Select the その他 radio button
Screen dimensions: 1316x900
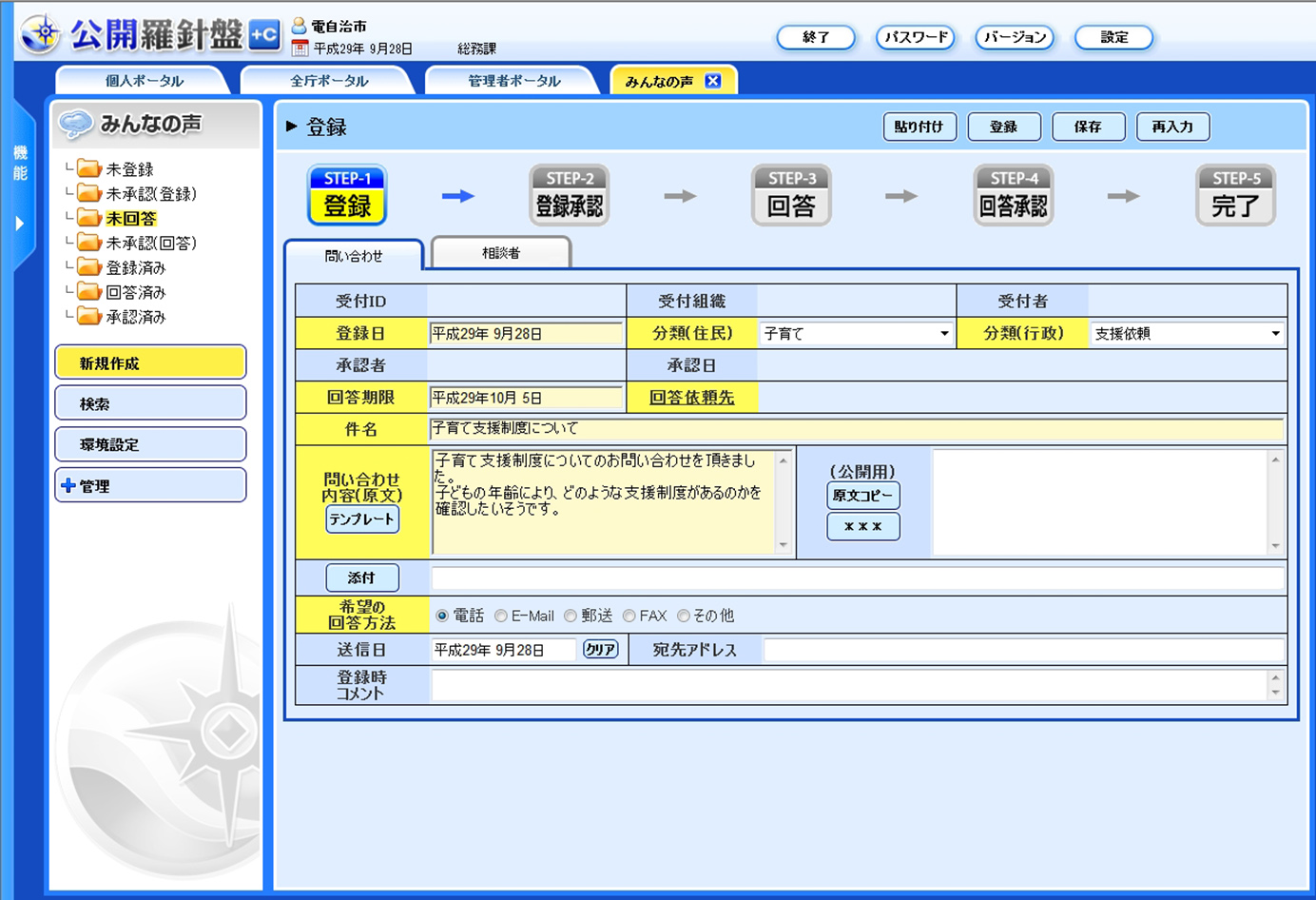[683, 616]
